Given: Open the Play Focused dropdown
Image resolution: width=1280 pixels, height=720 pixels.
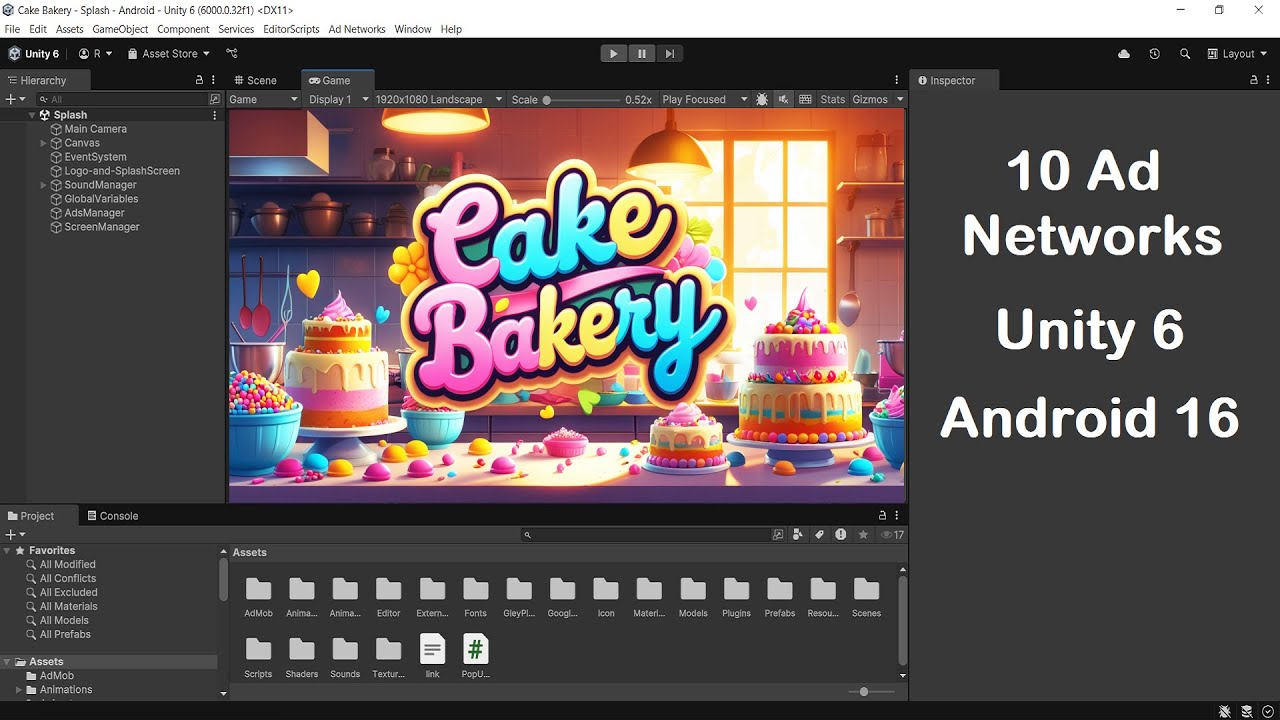Looking at the screenshot, I should pyautogui.click(x=704, y=99).
